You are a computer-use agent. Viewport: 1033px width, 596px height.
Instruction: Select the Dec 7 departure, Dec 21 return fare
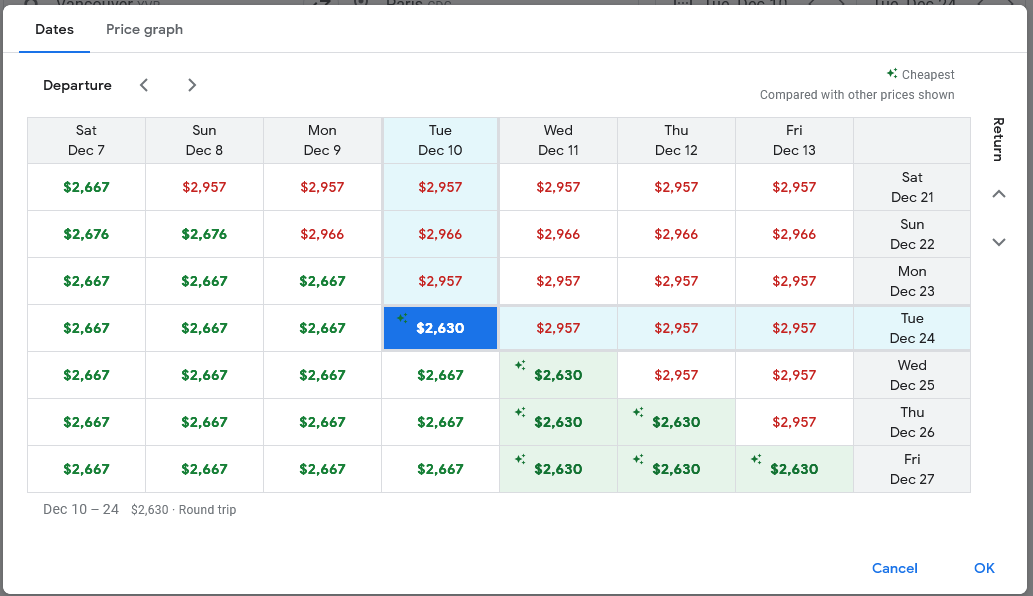click(86, 187)
